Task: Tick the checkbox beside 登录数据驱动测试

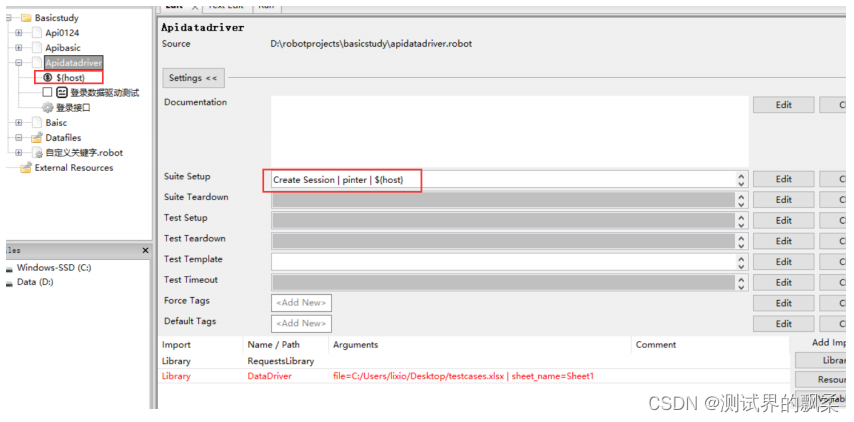Action: 47,93
